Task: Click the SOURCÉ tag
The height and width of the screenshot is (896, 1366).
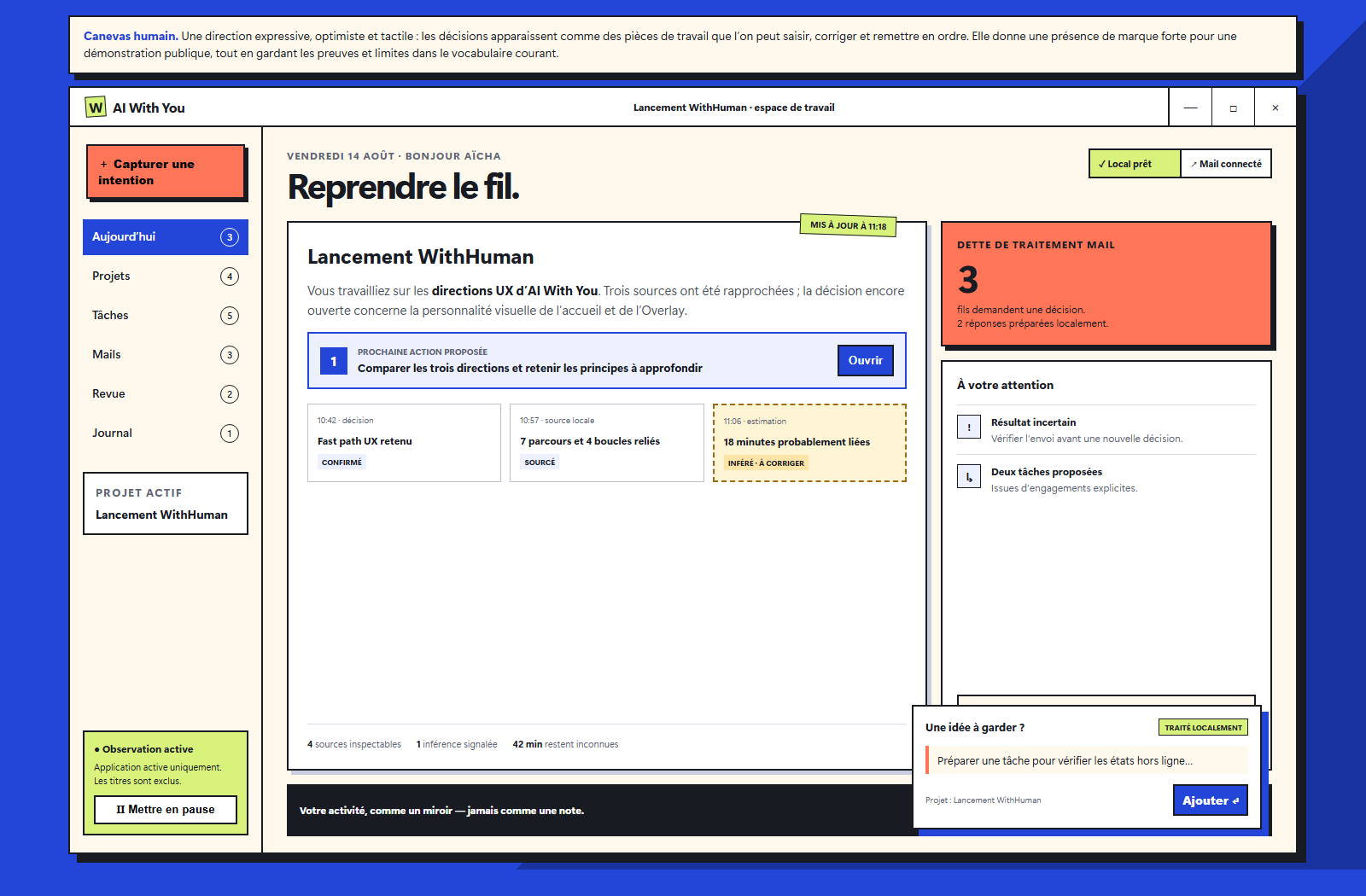Action: tap(540, 463)
